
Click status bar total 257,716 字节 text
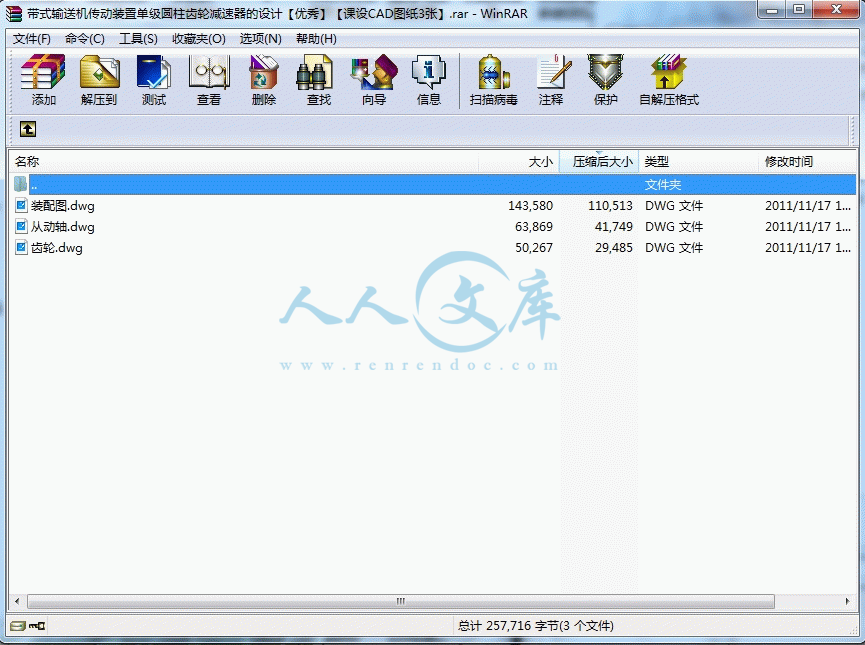pos(535,626)
